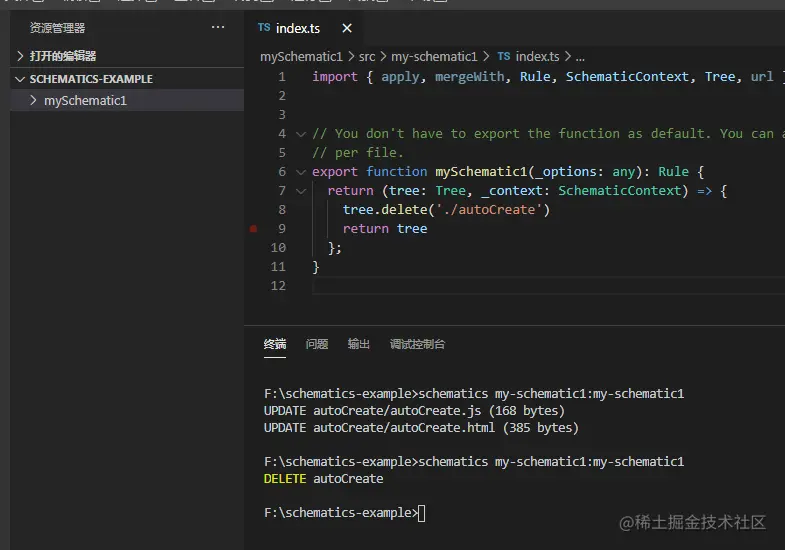Click the breadcrumb trailing ellipsis
This screenshot has width=785, height=550.
(580, 57)
